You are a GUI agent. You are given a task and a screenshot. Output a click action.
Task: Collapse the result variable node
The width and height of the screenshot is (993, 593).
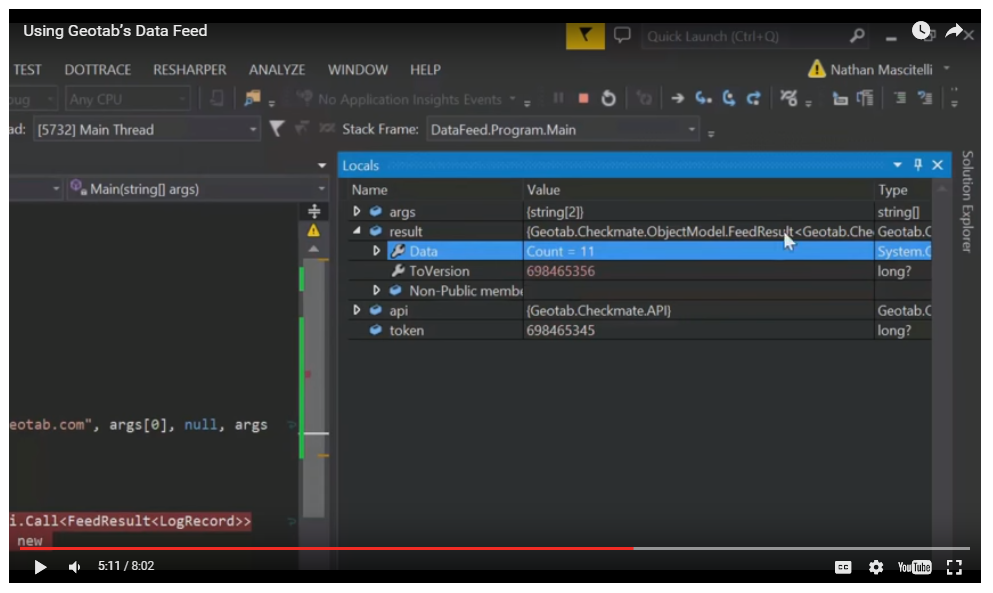[x=357, y=232]
